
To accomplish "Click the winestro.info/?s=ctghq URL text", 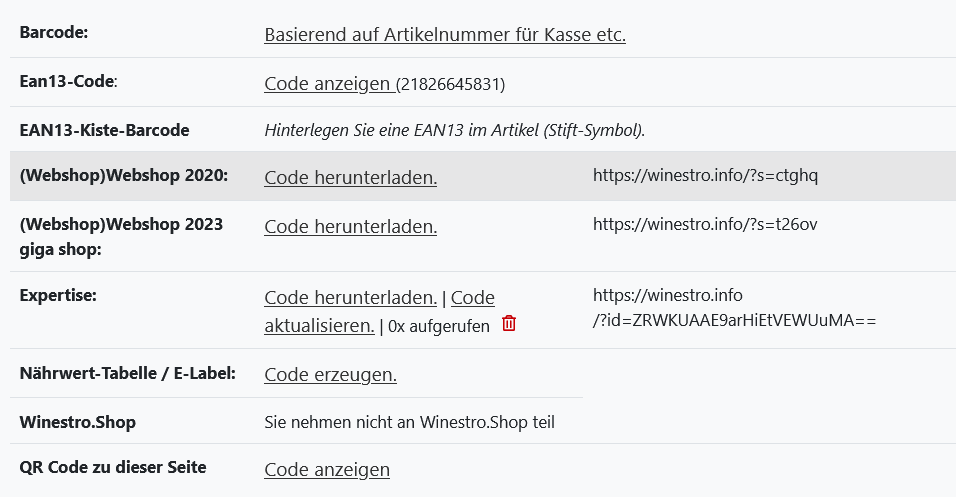I will click(705, 176).
